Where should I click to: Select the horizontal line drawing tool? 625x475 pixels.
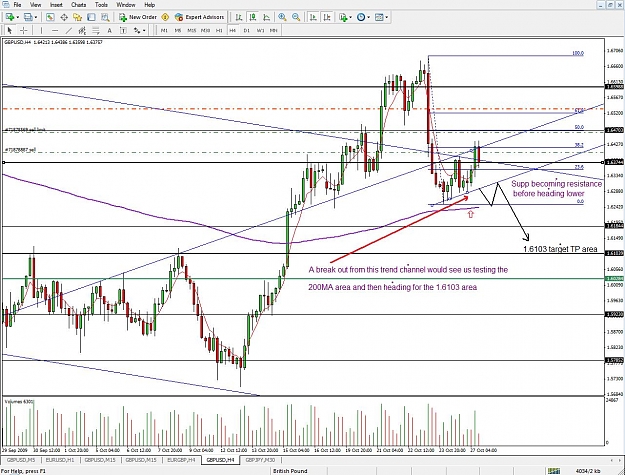(x=55, y=30)
